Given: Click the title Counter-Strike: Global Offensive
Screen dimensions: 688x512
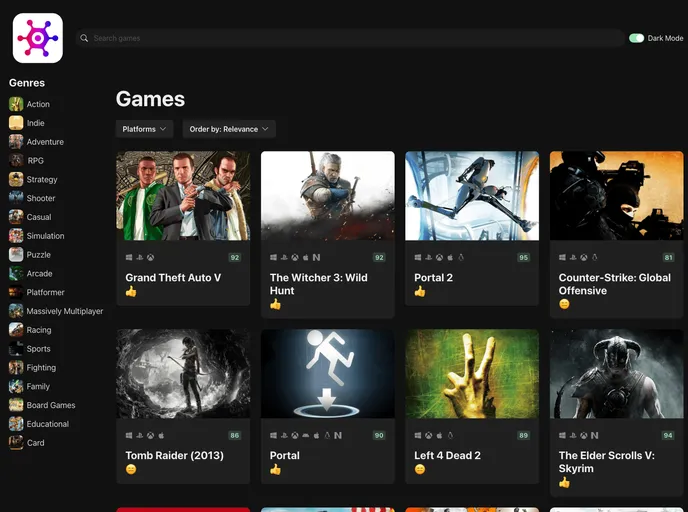Looking at the screenshot, I should click(x=615, y=284).
